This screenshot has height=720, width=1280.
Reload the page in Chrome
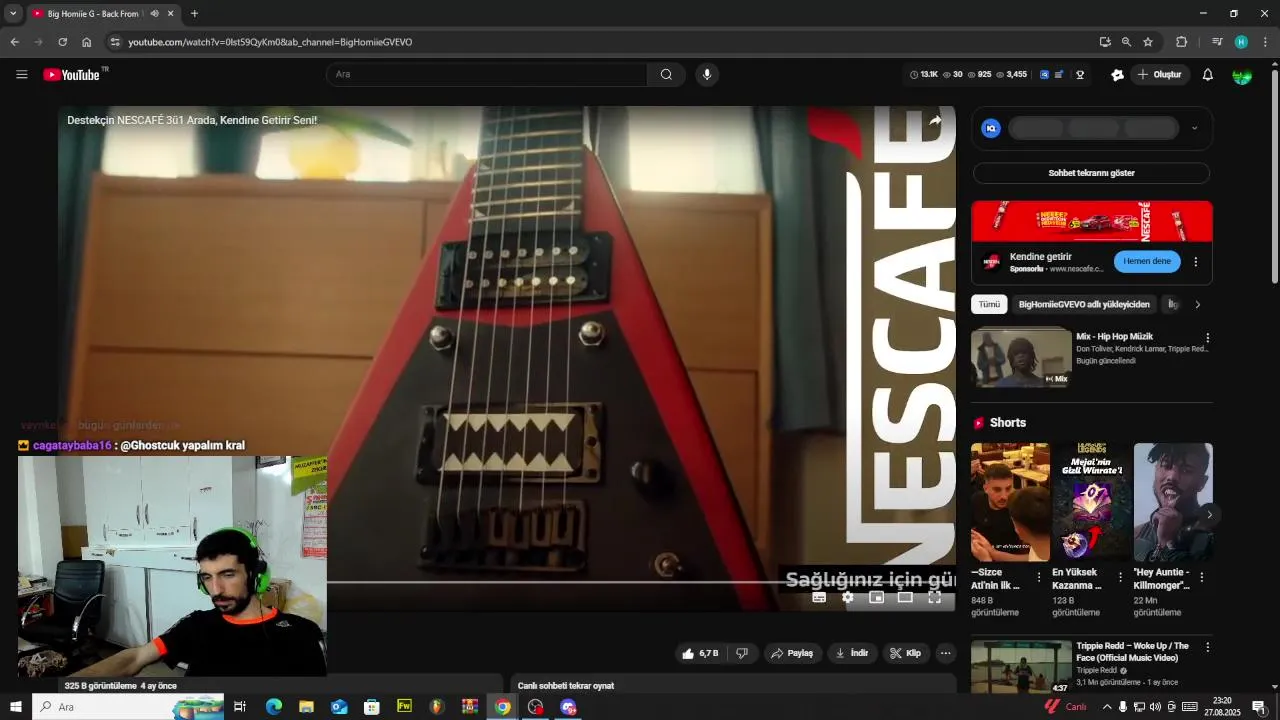tap(62, 42)
